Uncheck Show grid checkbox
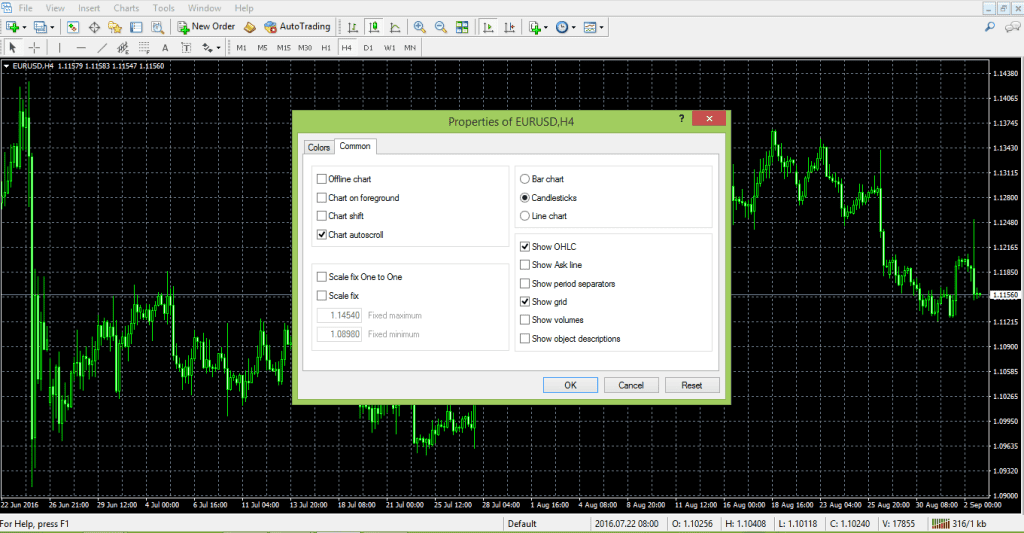Viewport: 1024px width, 533px height. [x=524, y=302]
